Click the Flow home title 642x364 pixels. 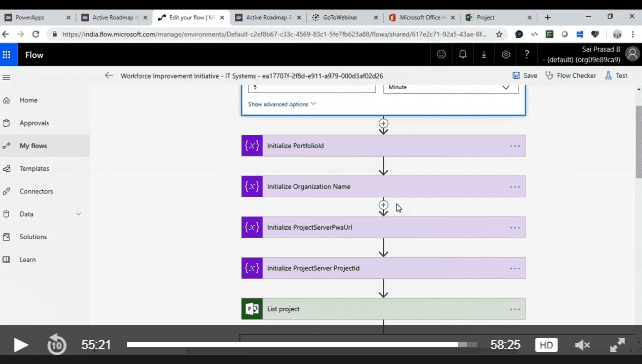[x=34, y=55]
